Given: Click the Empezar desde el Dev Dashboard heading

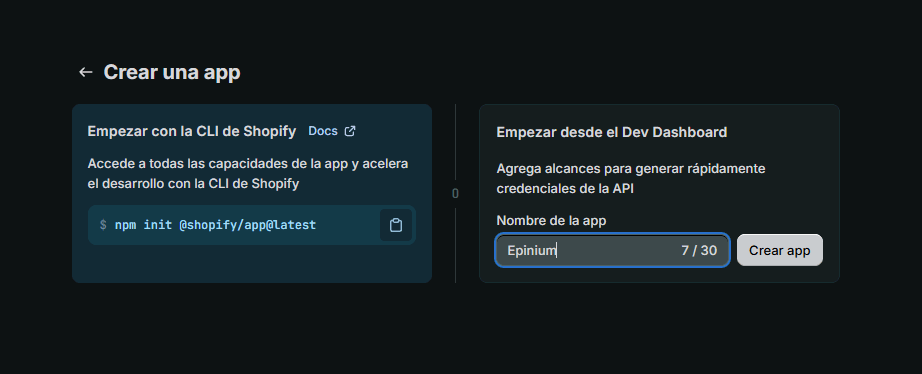Looking at the screenshot, I should pyautogui.click(x=612, y=132).
